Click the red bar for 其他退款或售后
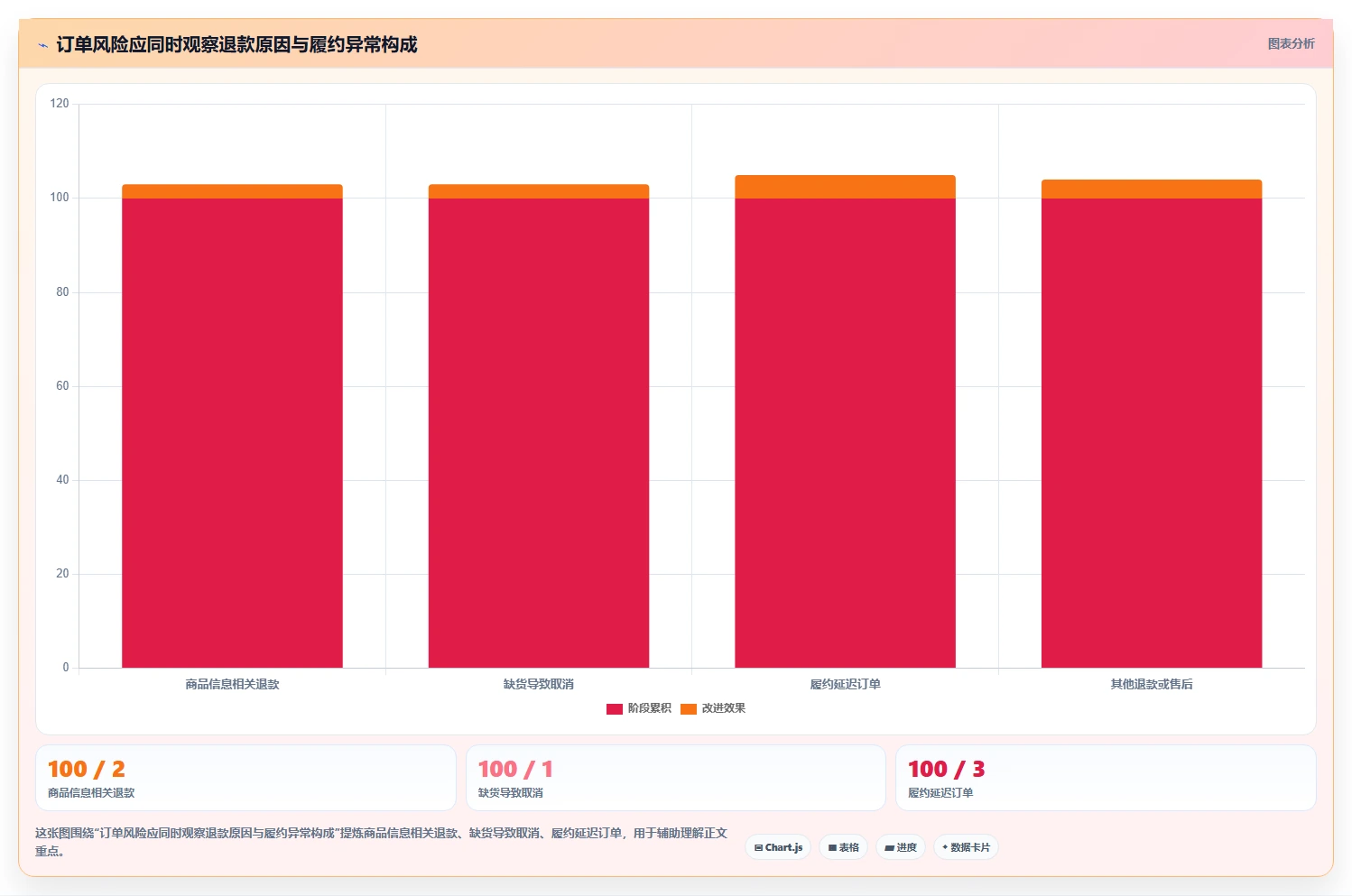The image size is (1352, 896). pyautogui.click(x=1152, y=433)
